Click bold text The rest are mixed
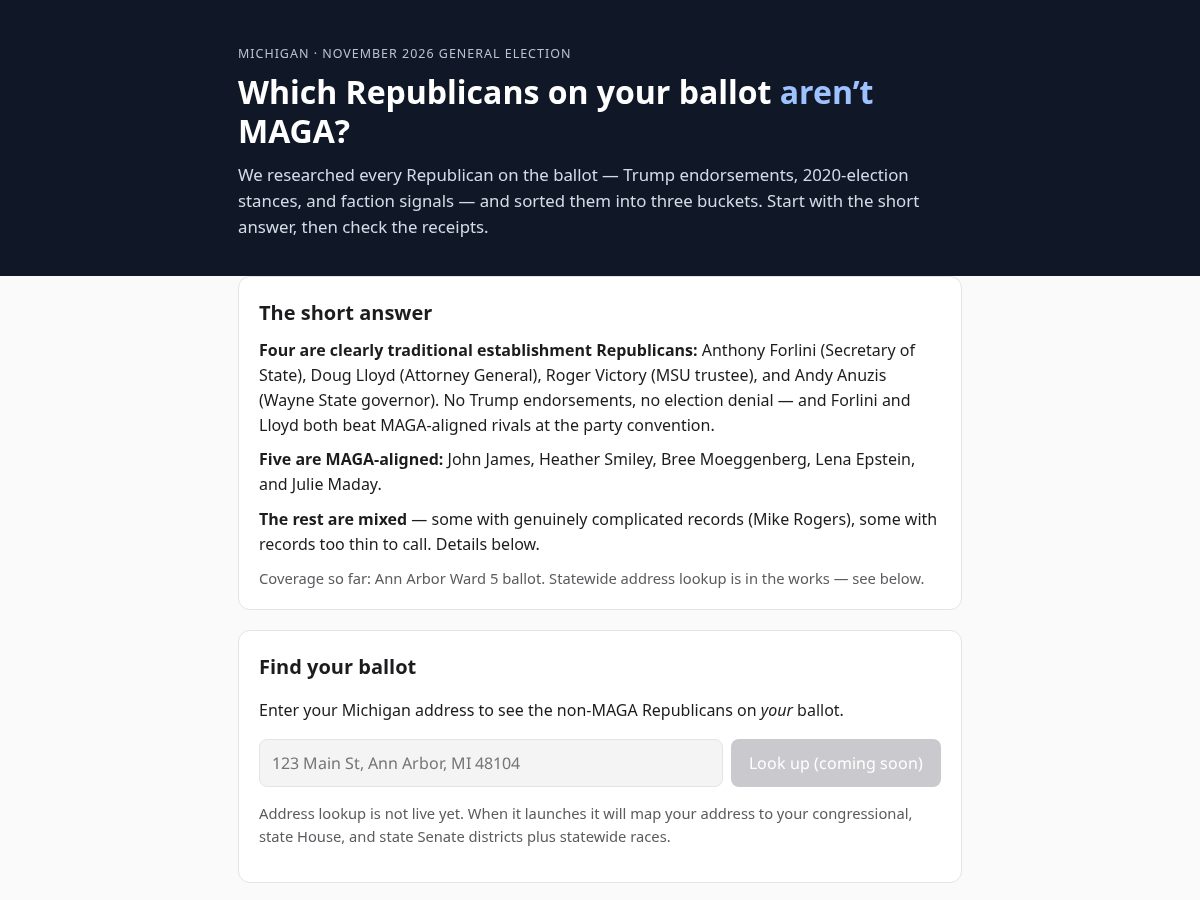The width and height of the screenshot is (1200, 900). (x=333, y=519)
